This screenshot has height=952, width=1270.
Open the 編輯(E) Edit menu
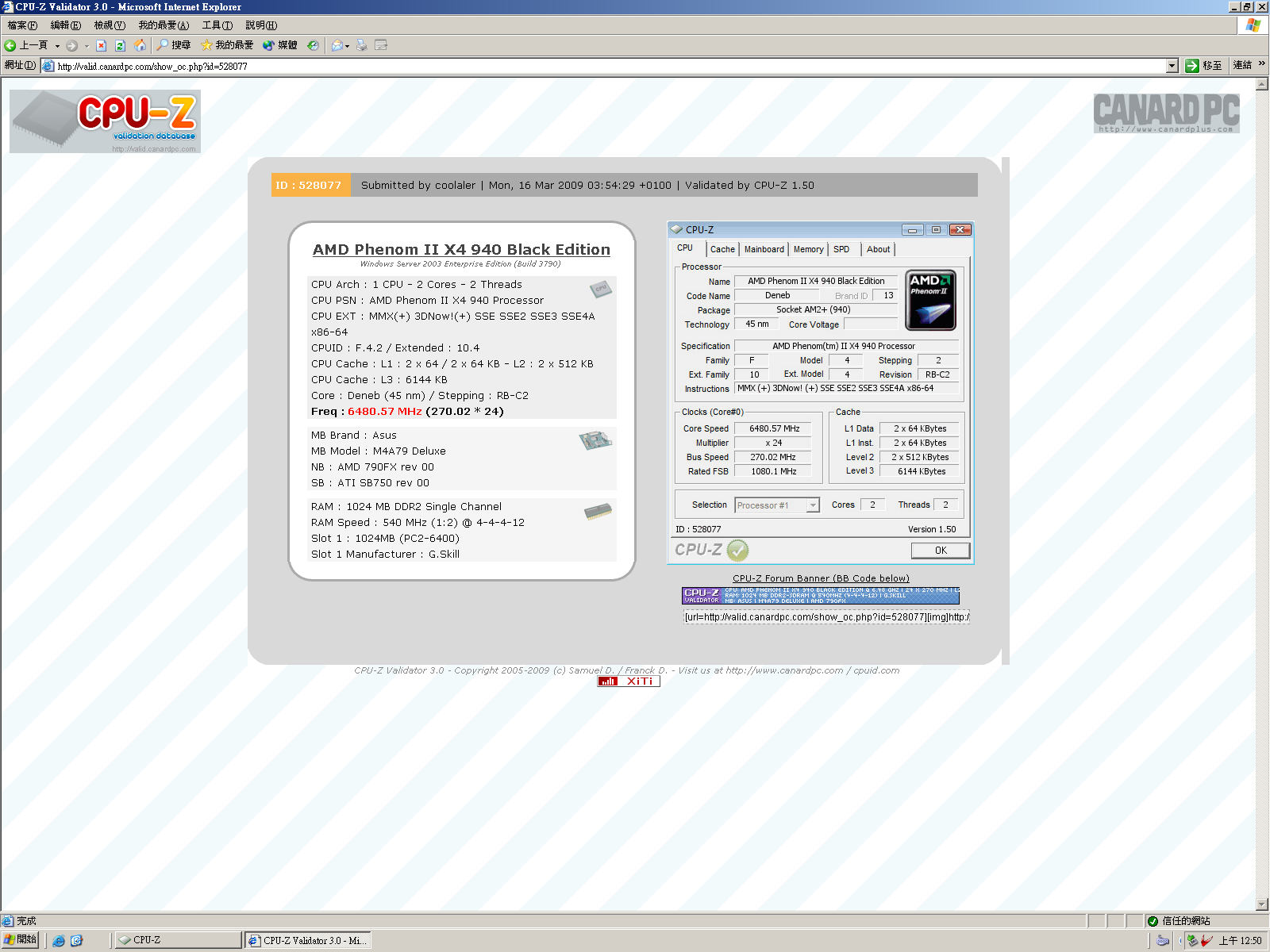tap(66, 25)
